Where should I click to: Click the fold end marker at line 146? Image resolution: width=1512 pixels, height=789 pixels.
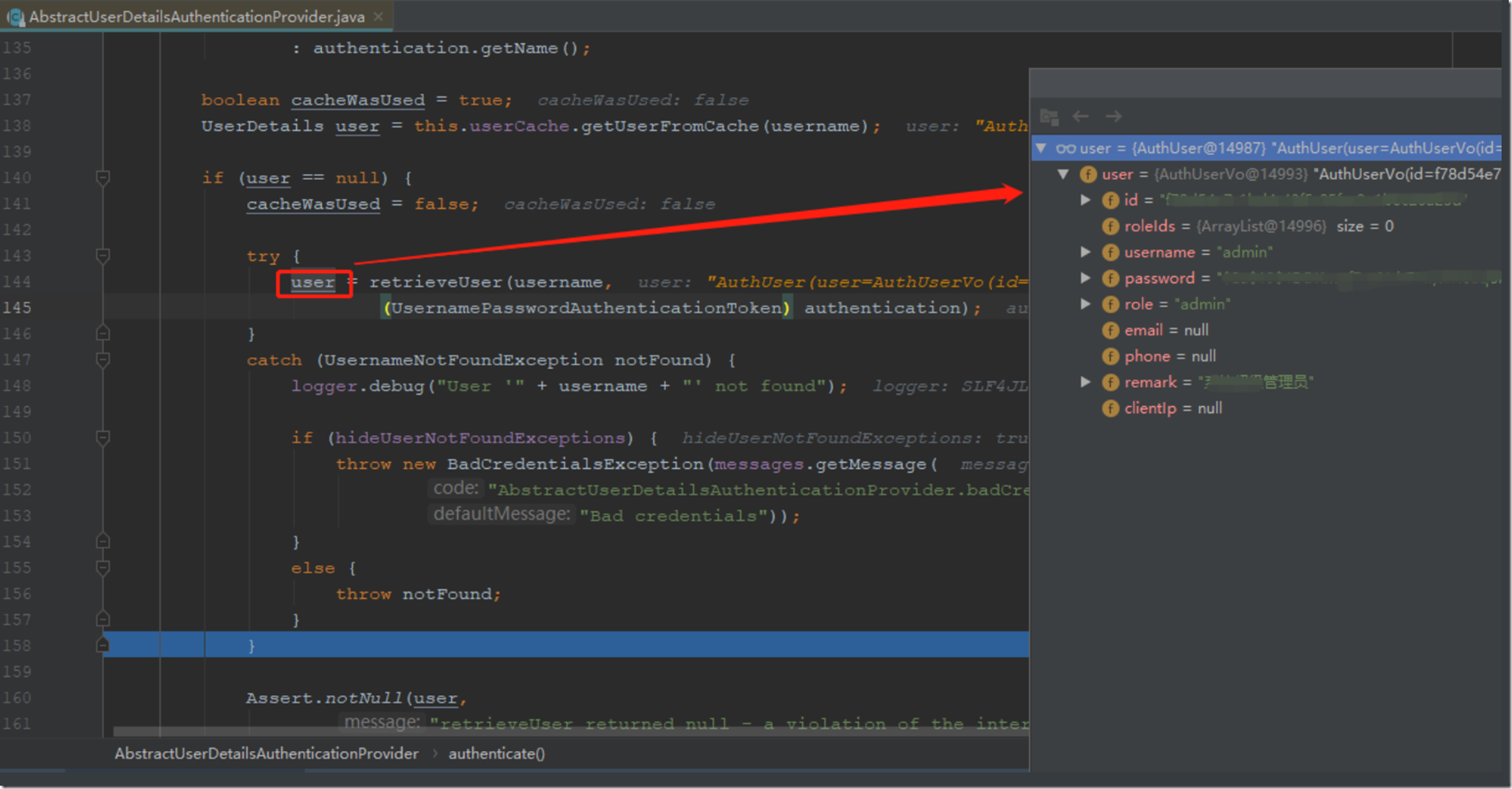(x=102, y=333)
